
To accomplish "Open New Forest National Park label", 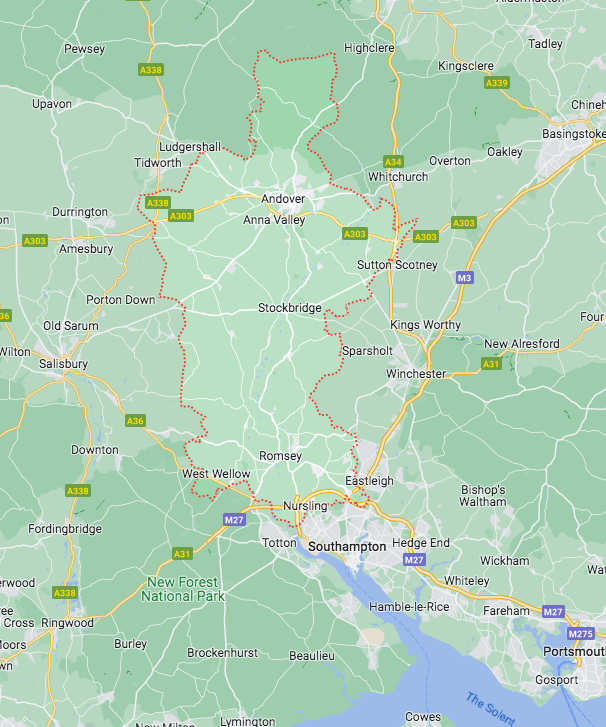I will pyautogui.click(x=183, y=589).
